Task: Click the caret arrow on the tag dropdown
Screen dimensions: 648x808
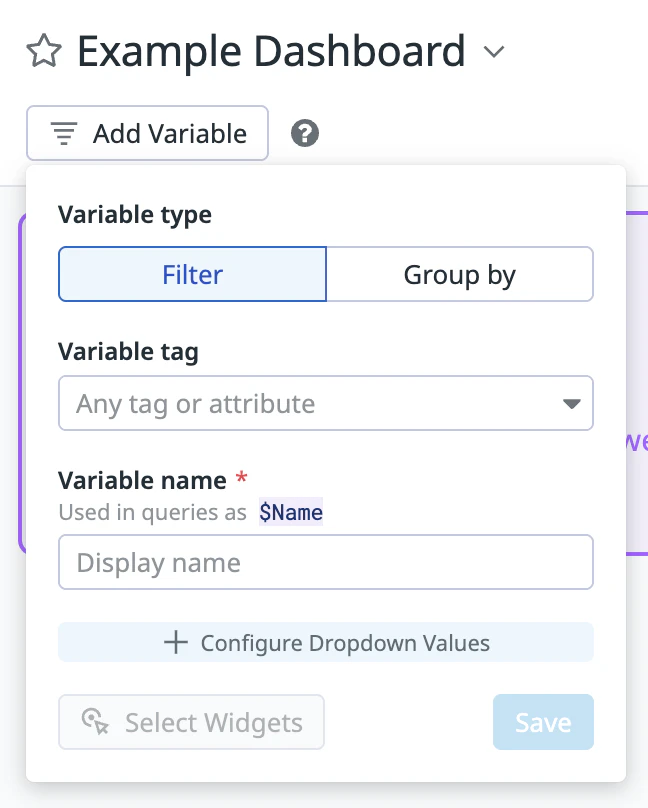Action: (570, 403)
